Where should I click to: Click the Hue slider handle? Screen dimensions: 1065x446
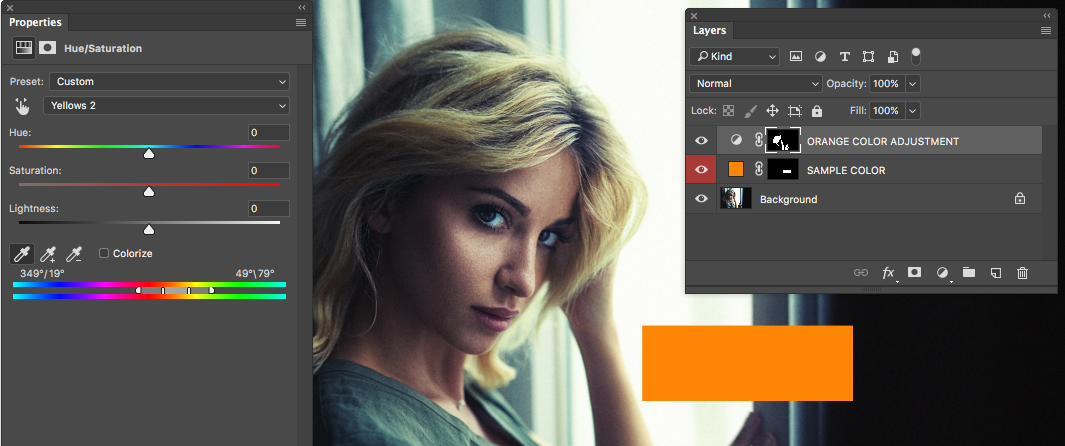click(149, 154)
